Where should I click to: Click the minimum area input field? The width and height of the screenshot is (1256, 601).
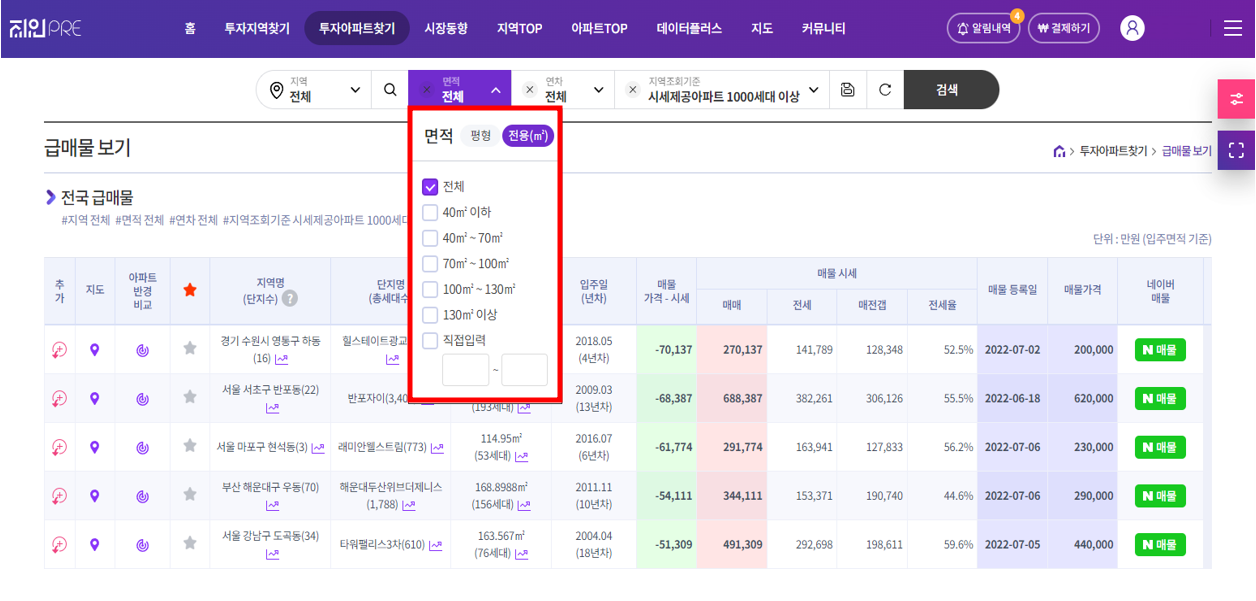465,370
